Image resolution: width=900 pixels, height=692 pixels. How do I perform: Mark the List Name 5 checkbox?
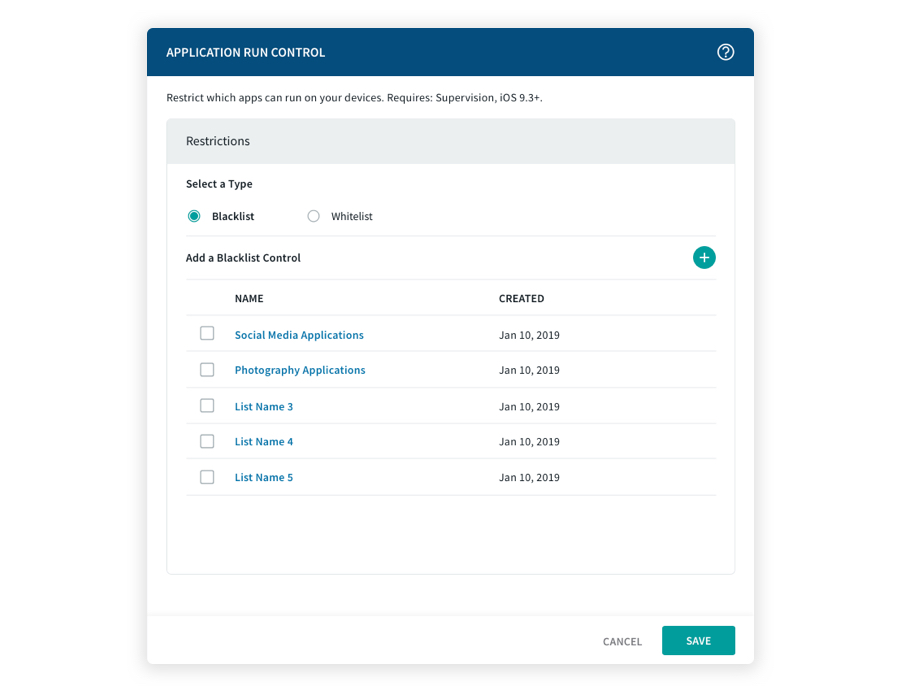click(x=207, y=477)
